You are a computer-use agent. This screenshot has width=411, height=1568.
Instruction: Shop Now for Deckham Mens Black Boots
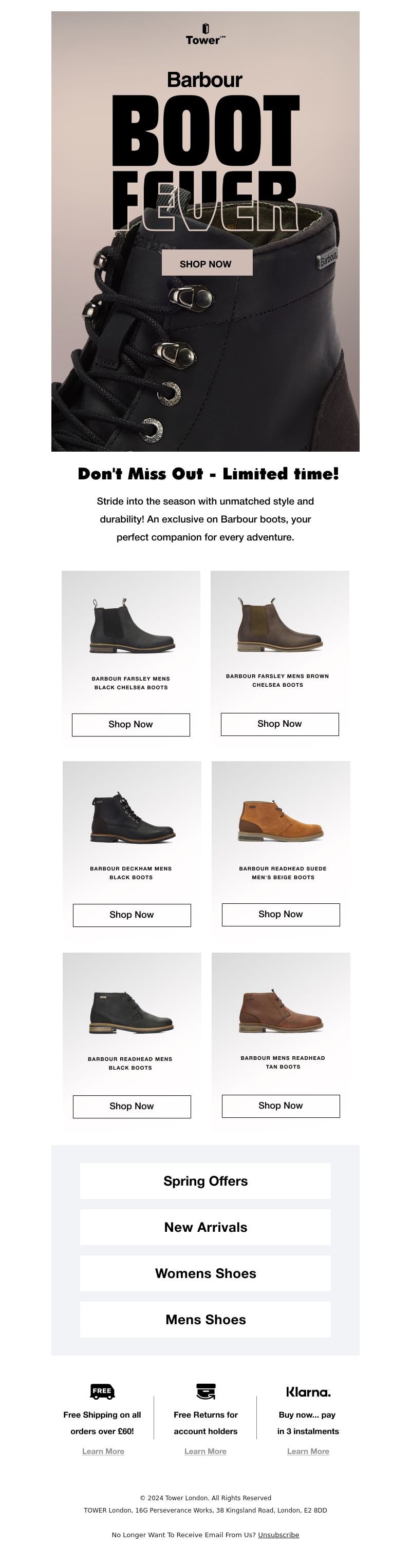(132, 915)
